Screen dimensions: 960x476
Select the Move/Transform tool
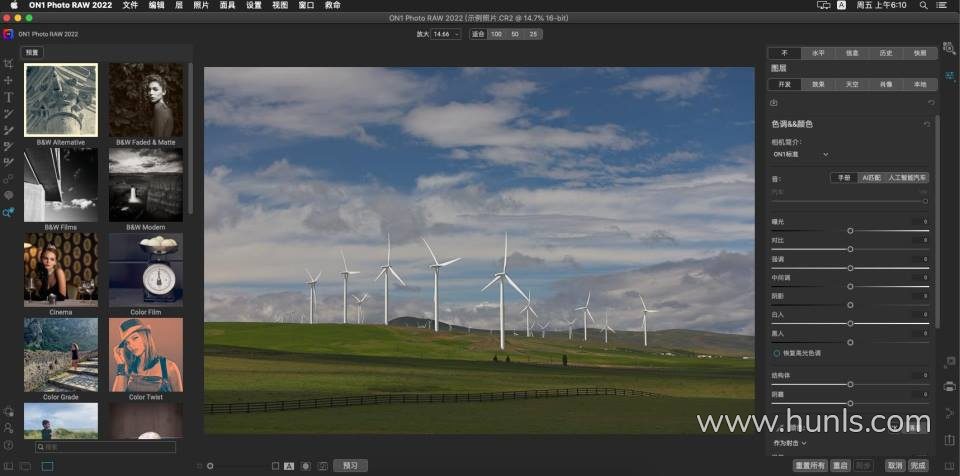(8, 80)
